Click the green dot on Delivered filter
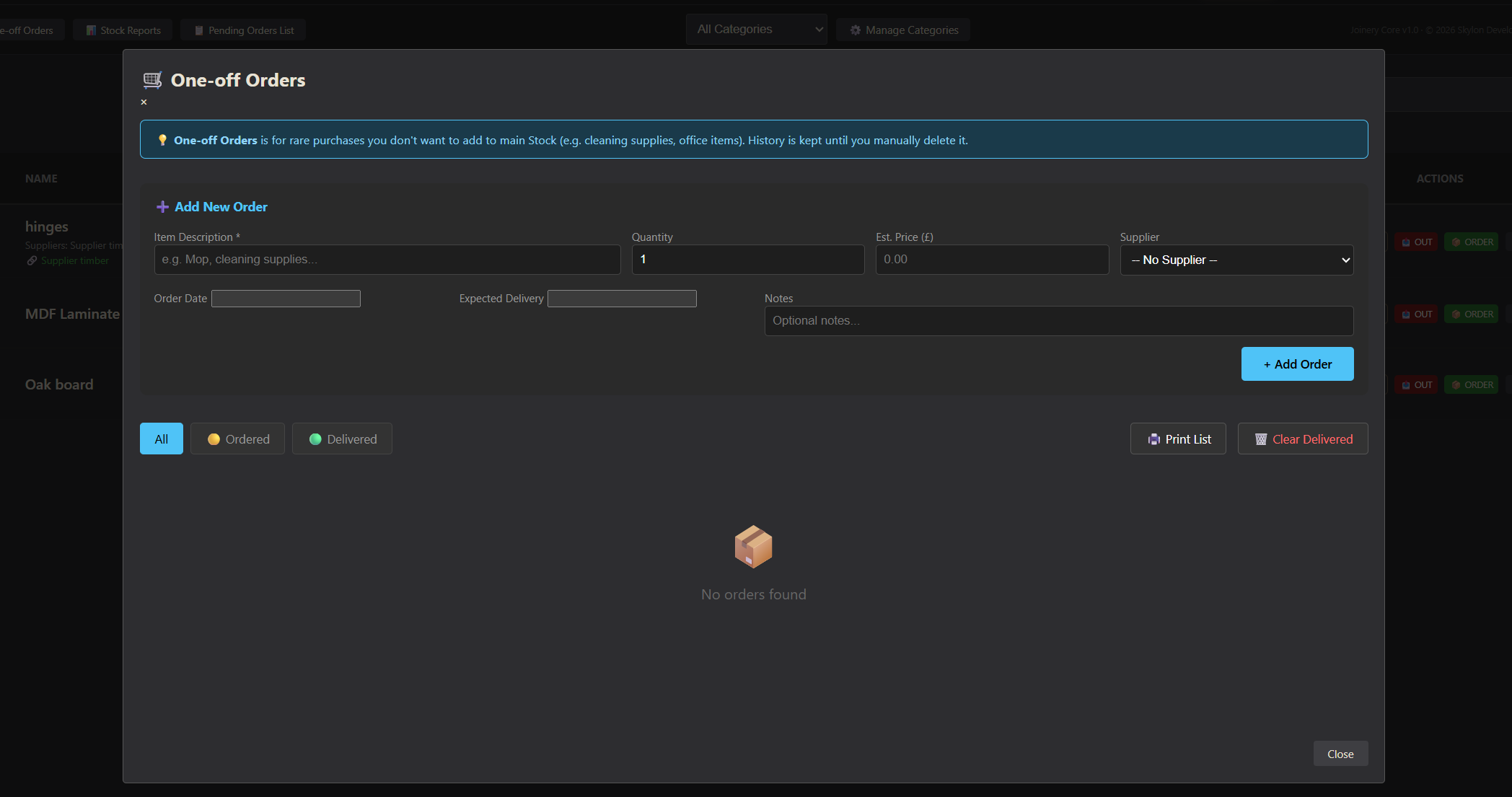Screen dimensions: 1512x797 click(315, 439)
